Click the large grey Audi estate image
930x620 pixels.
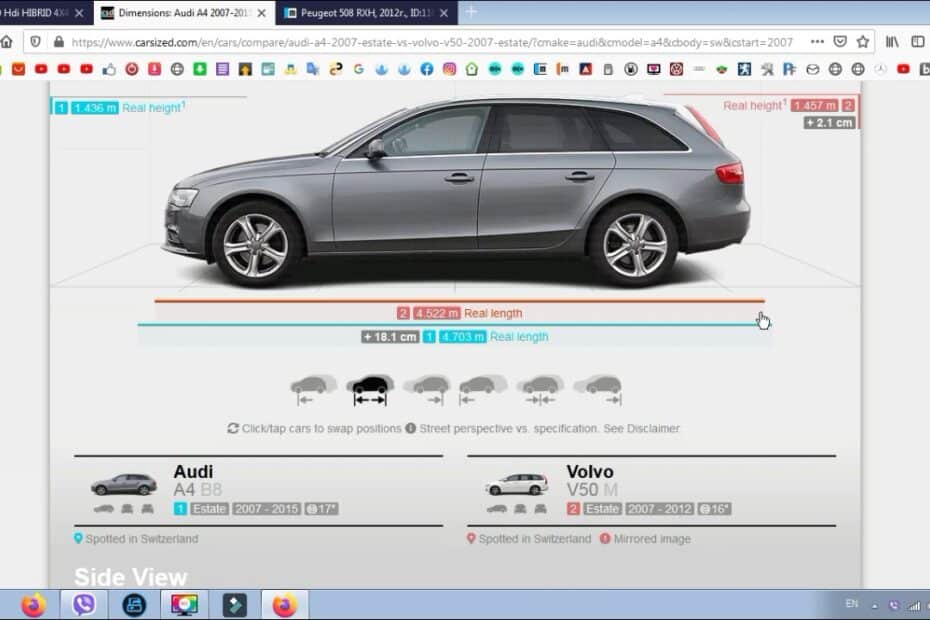click(x=457, y=193)
